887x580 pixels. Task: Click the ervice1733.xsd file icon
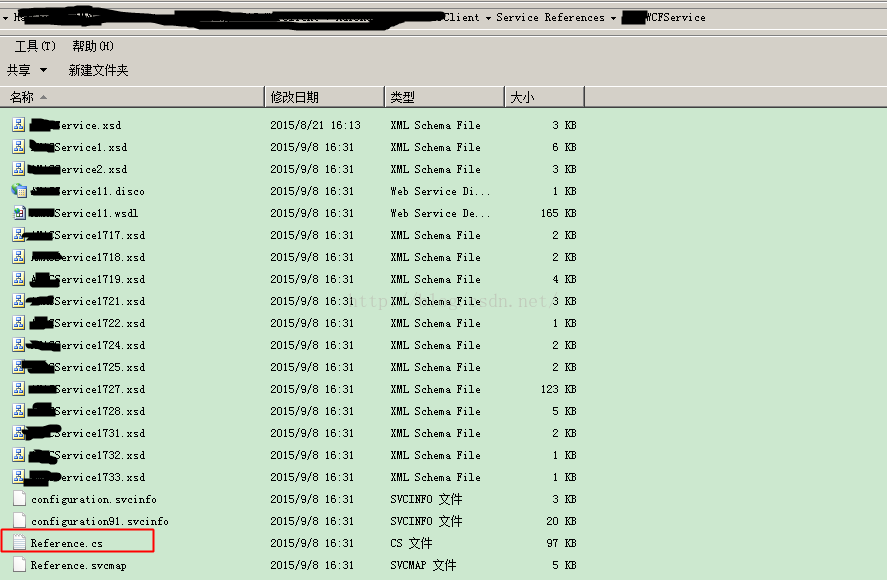pos(19,478)
